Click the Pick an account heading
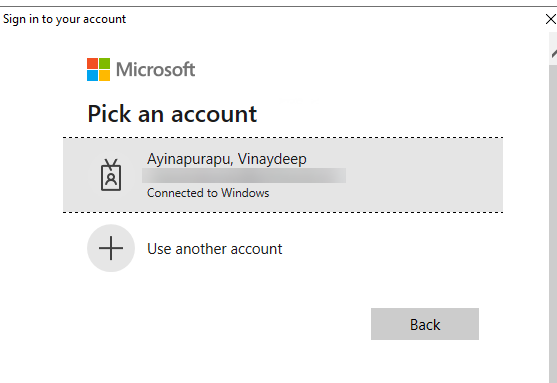The height and width of the screenshot is (383, 557). pyautogui.click(x=172, y=114)
